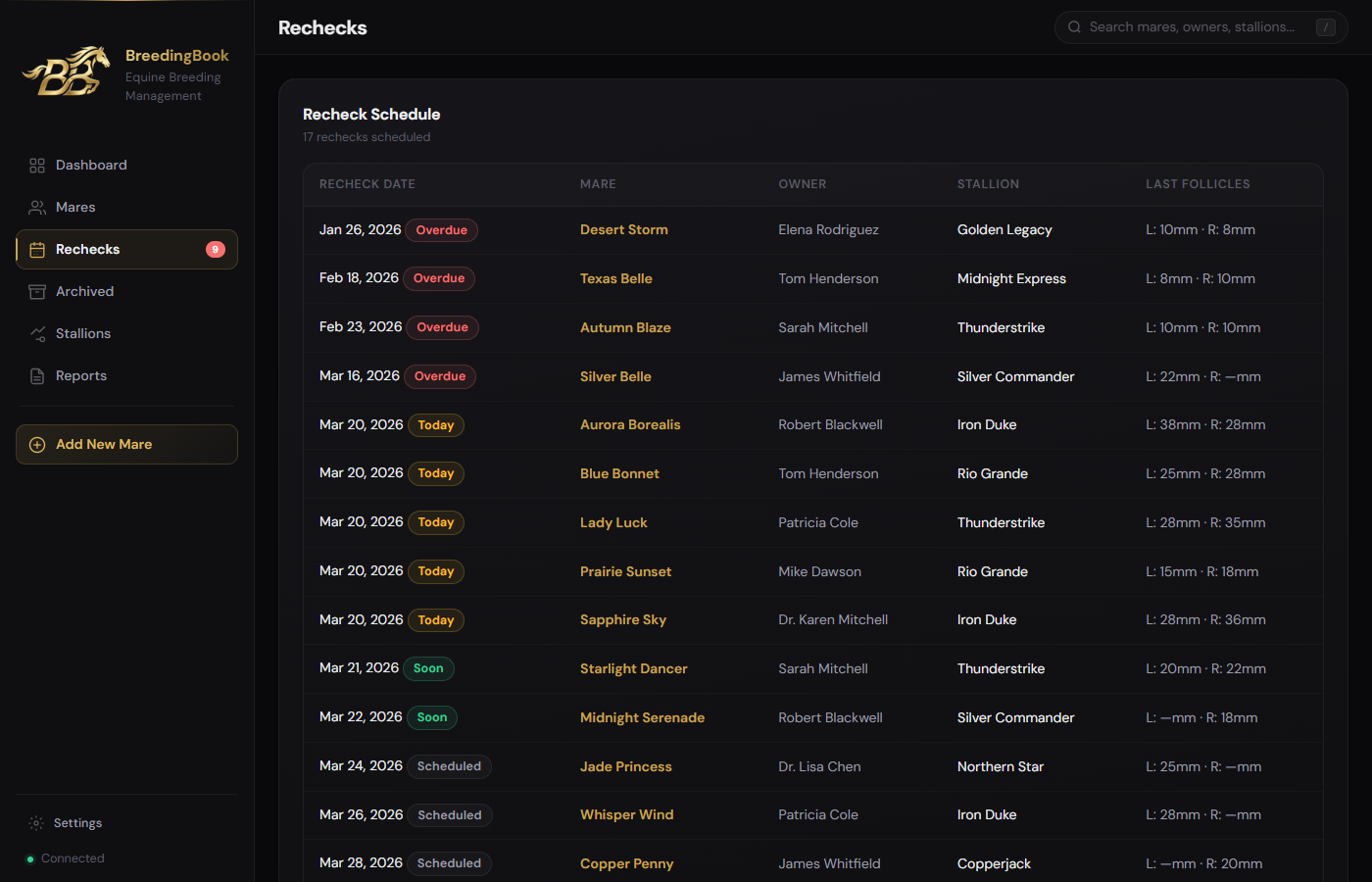Open the Whisper Wind mare record
1372x882 pixels.
[x=627, y=815]
